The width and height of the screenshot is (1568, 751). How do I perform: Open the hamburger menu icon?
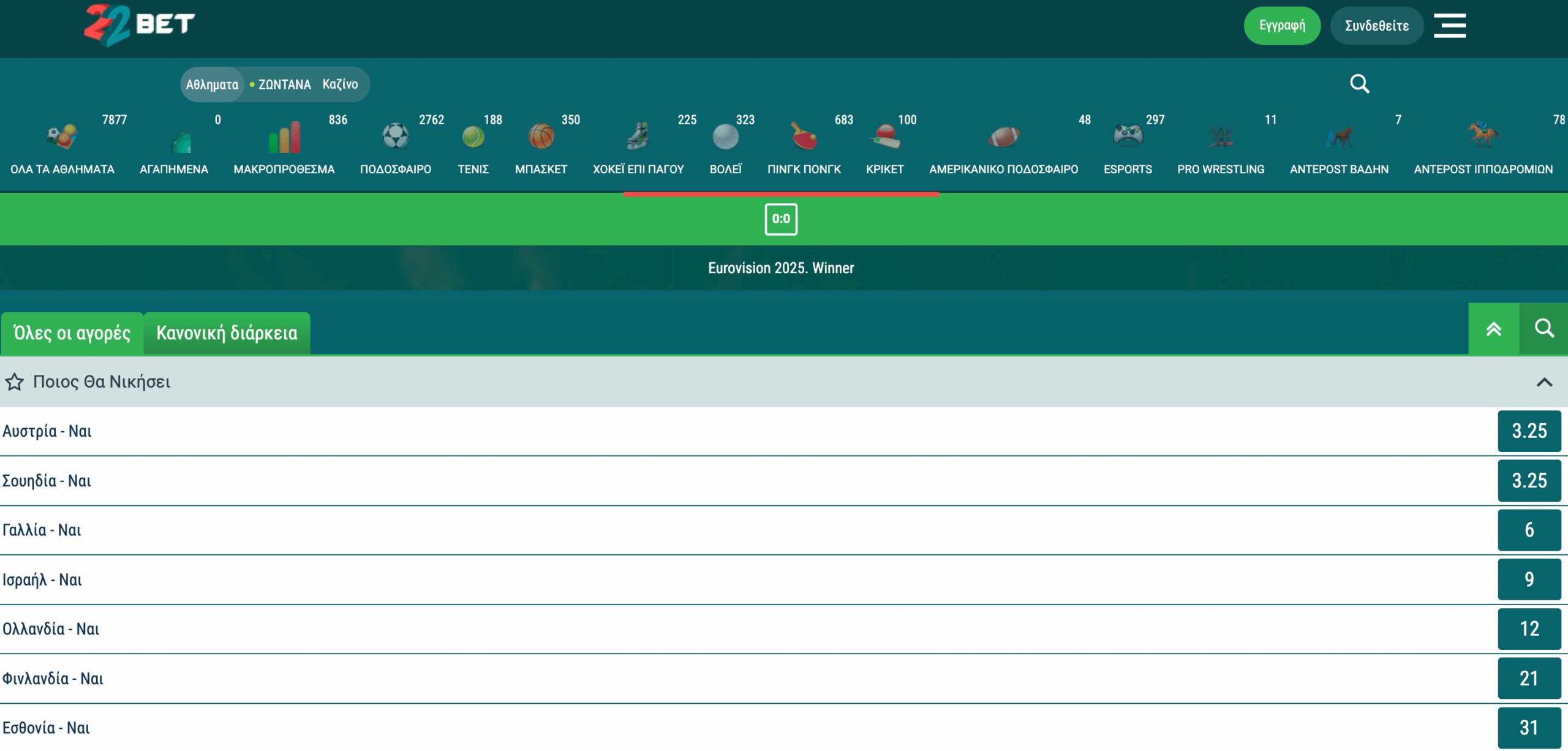pos(1449,26)
